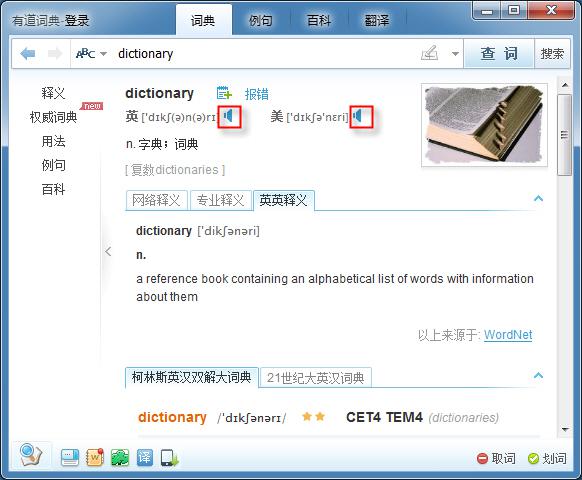Toggle 划词 selection translation
This screenshot has width=582, height=480.
coord(547,458)
